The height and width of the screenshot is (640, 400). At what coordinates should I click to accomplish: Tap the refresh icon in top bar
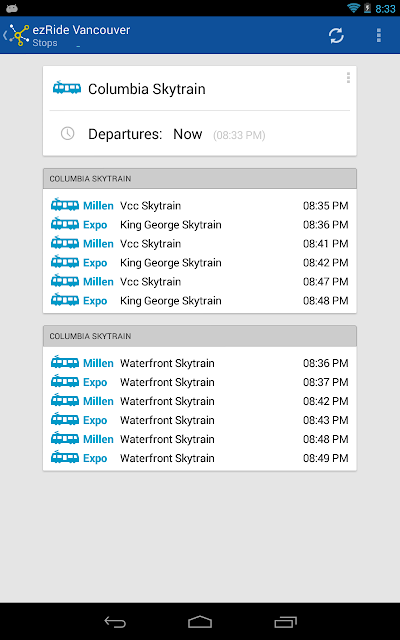point(336,36)
